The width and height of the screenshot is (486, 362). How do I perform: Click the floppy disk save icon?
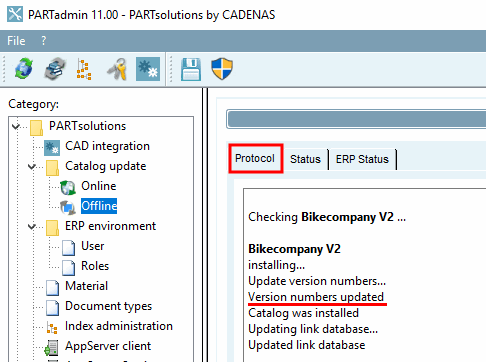tap(191, 69)
